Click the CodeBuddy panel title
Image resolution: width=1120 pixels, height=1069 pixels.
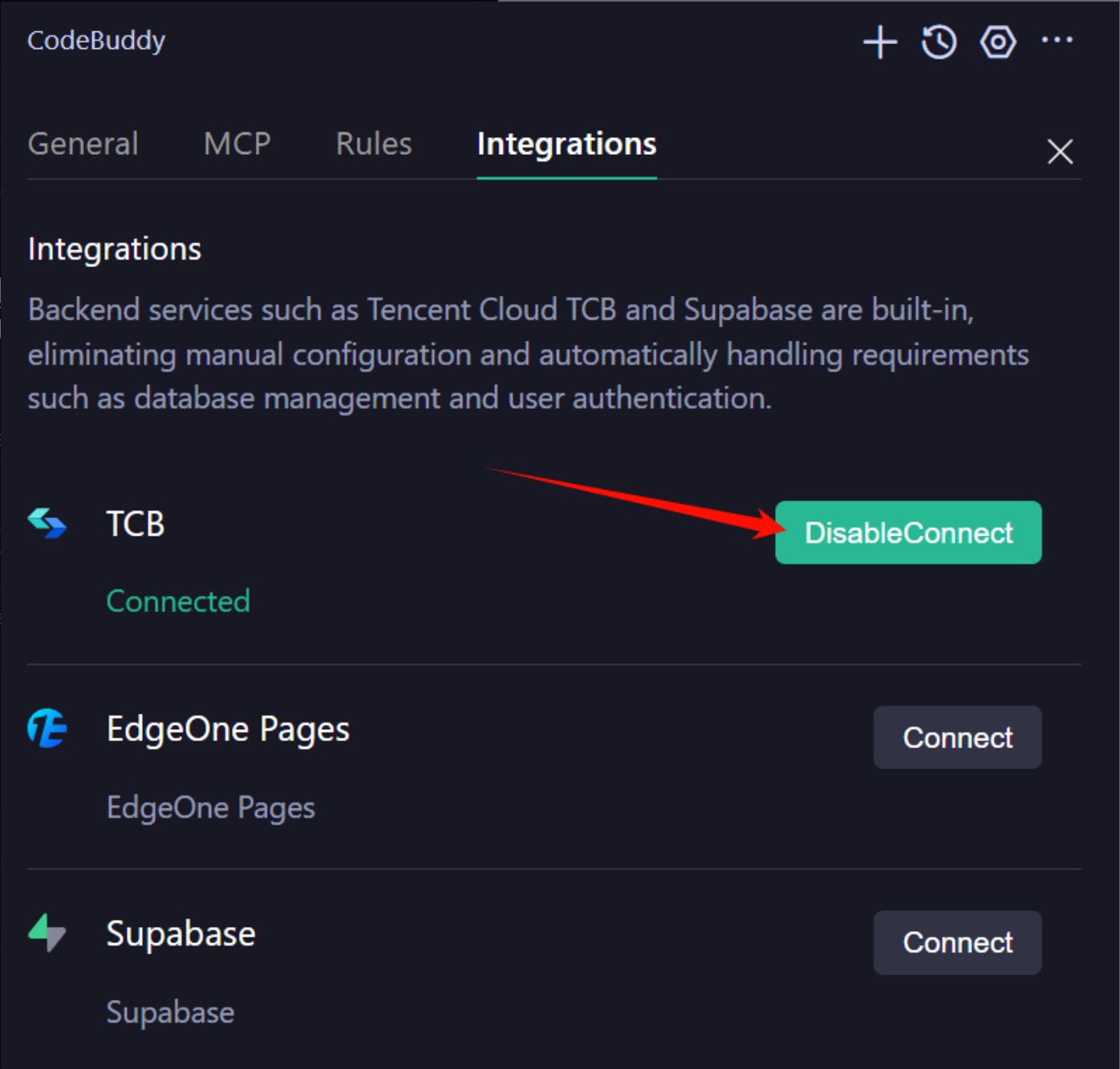96,40
